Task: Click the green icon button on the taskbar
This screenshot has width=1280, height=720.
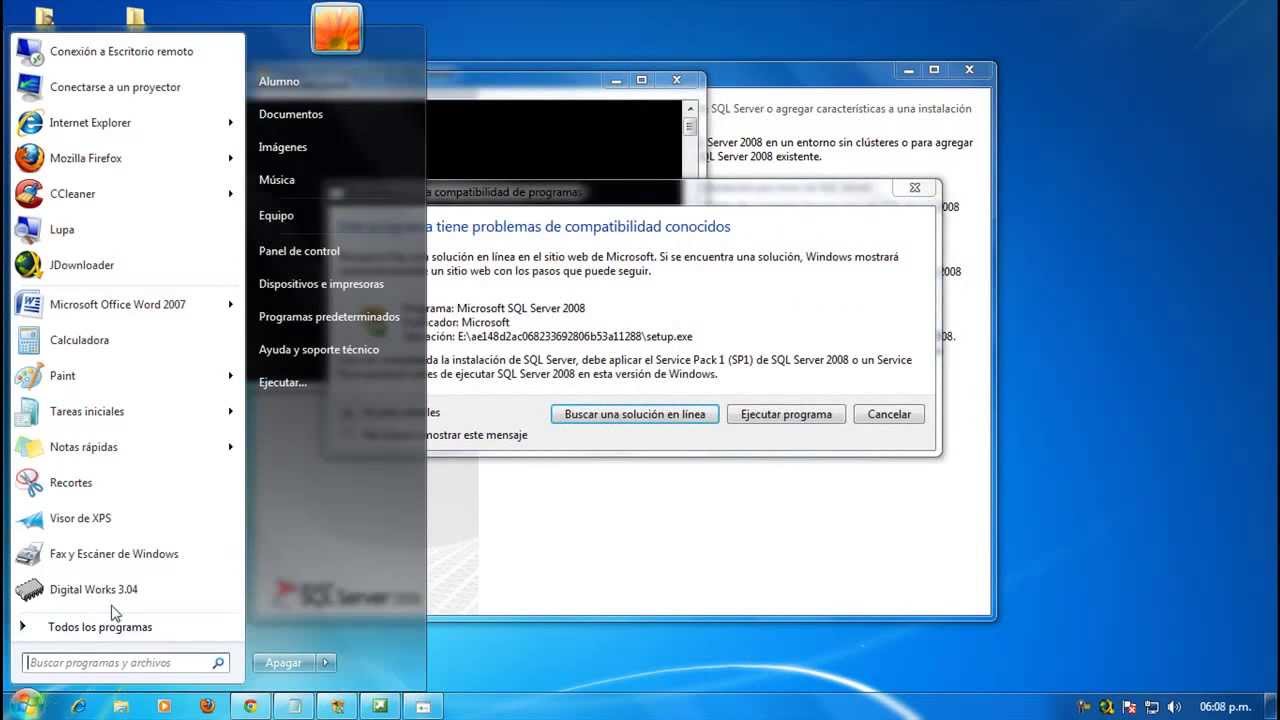Action: tap(380, 706)
